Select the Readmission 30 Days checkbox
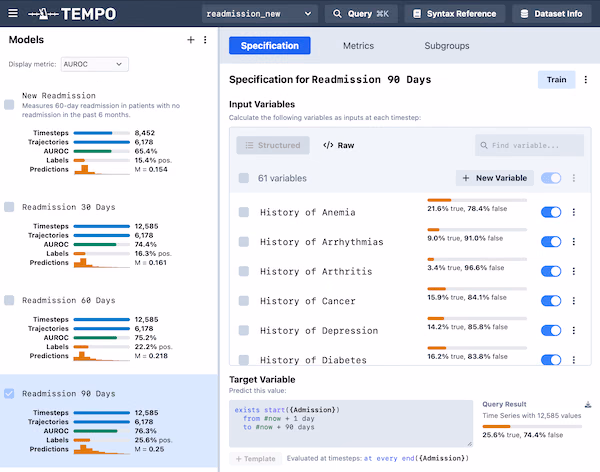Image resolution: width=600 pixels, height=472 pixels. (9, 207)
